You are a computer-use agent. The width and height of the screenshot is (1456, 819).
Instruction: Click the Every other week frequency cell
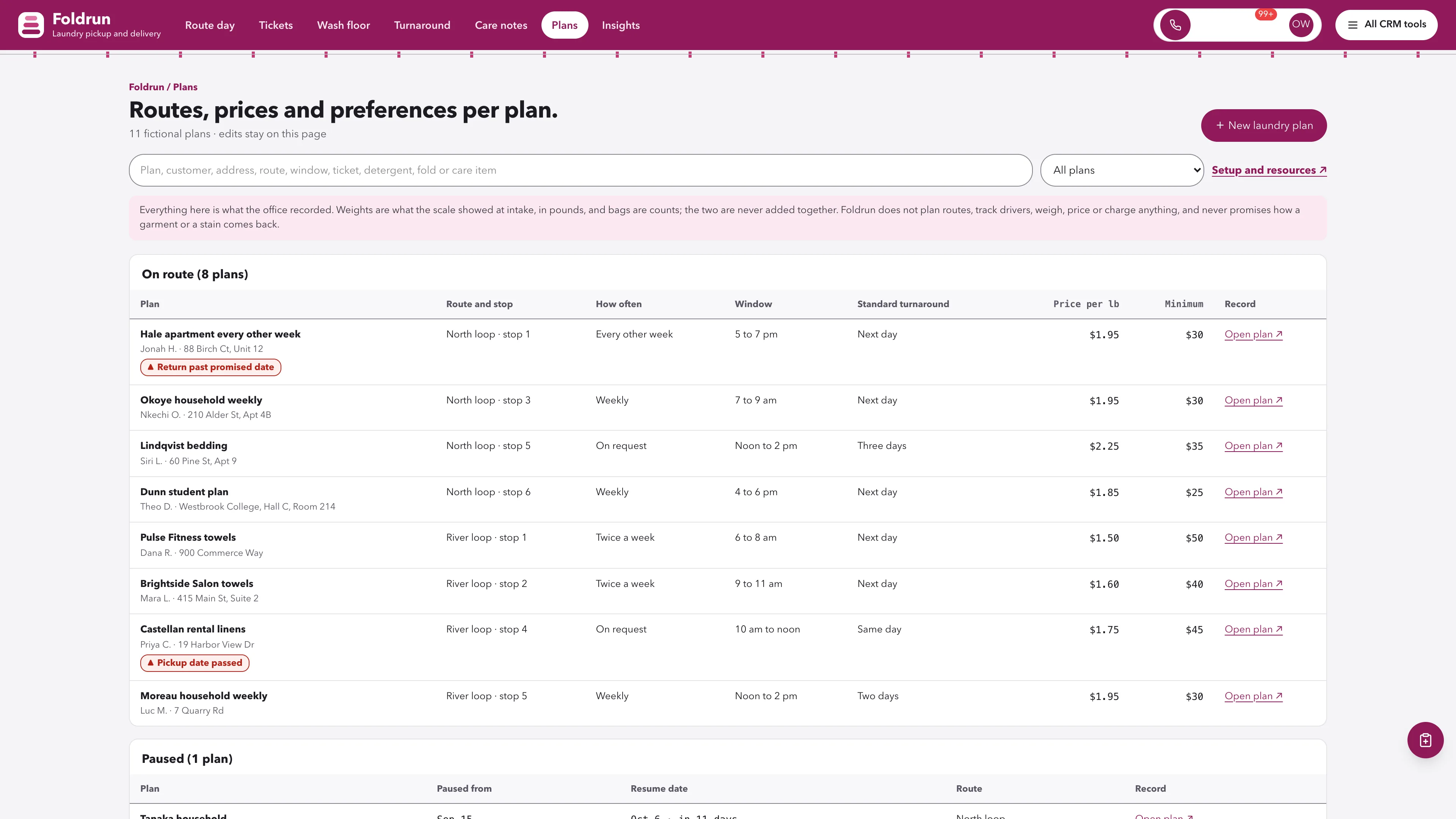click(634, 334)
